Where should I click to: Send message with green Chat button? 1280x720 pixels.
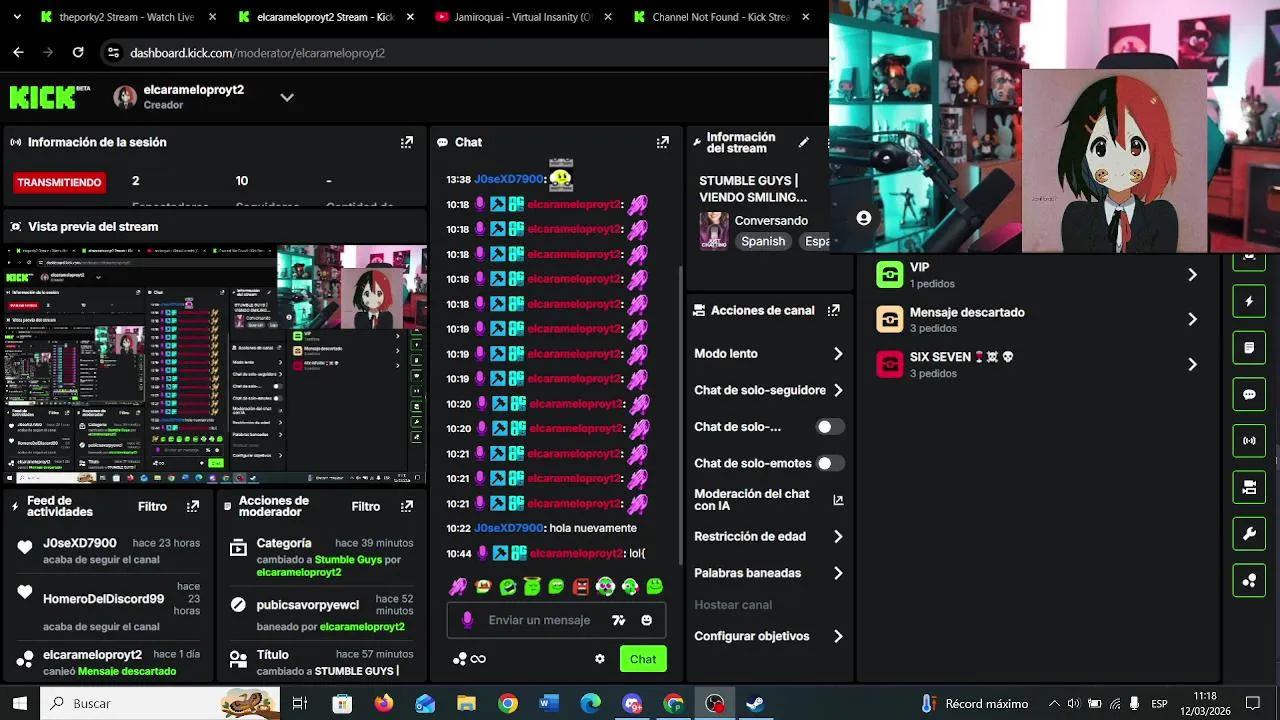point(643,659)
